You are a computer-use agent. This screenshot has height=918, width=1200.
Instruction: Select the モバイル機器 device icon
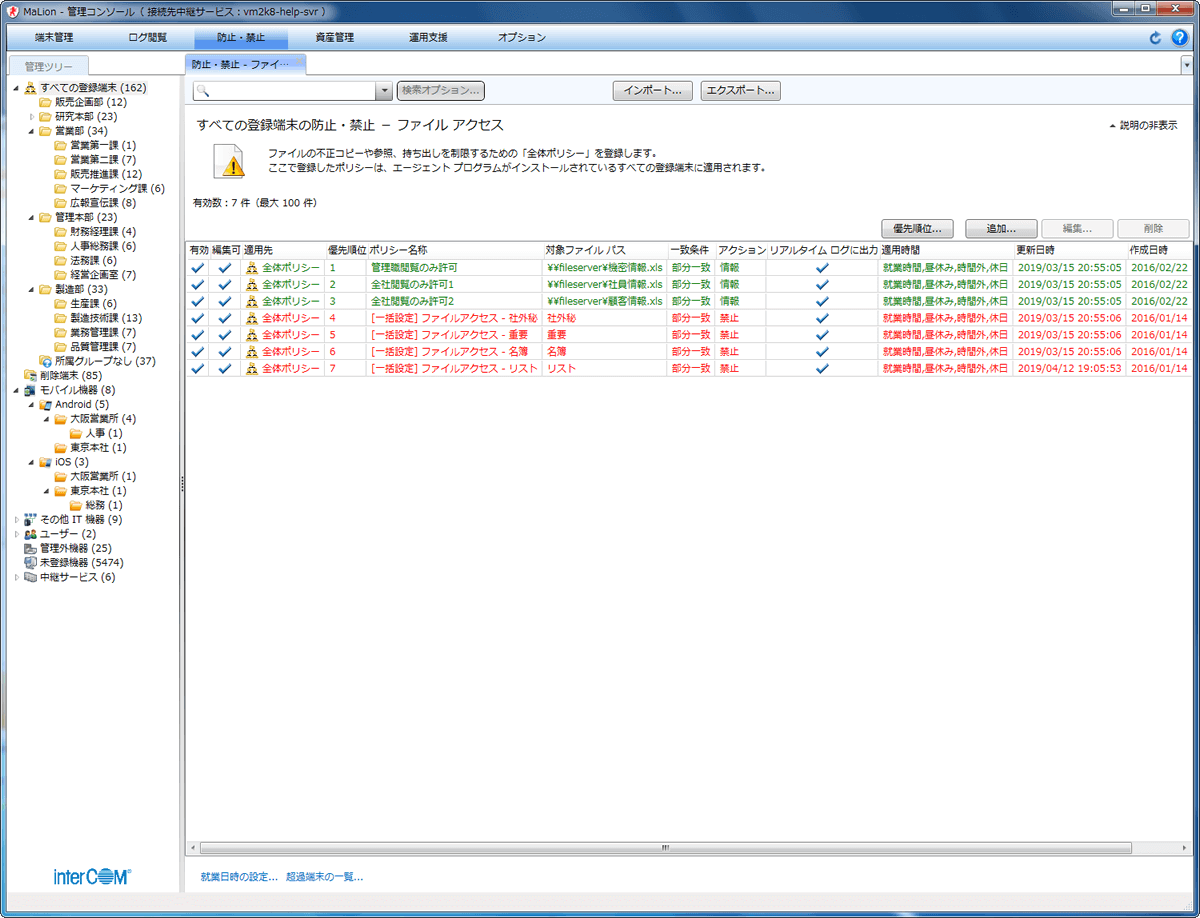30,390
